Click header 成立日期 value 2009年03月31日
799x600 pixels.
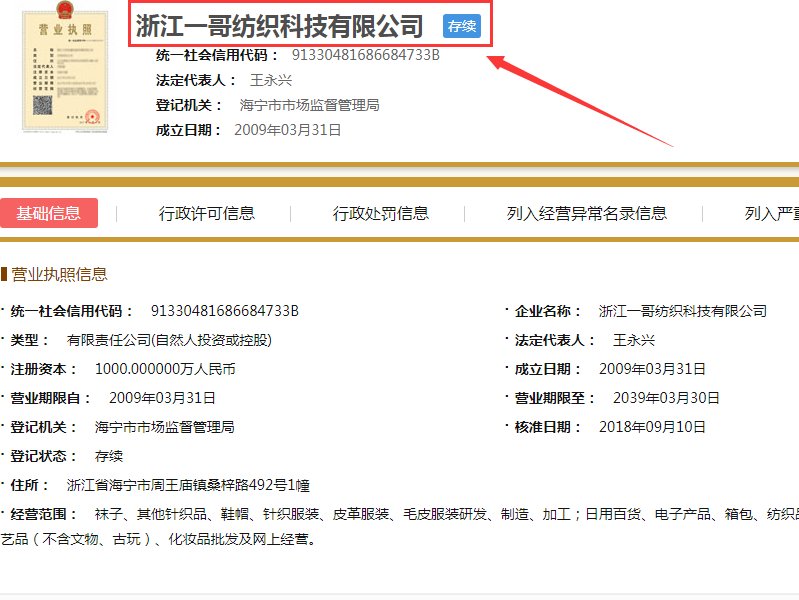point(287,130)
